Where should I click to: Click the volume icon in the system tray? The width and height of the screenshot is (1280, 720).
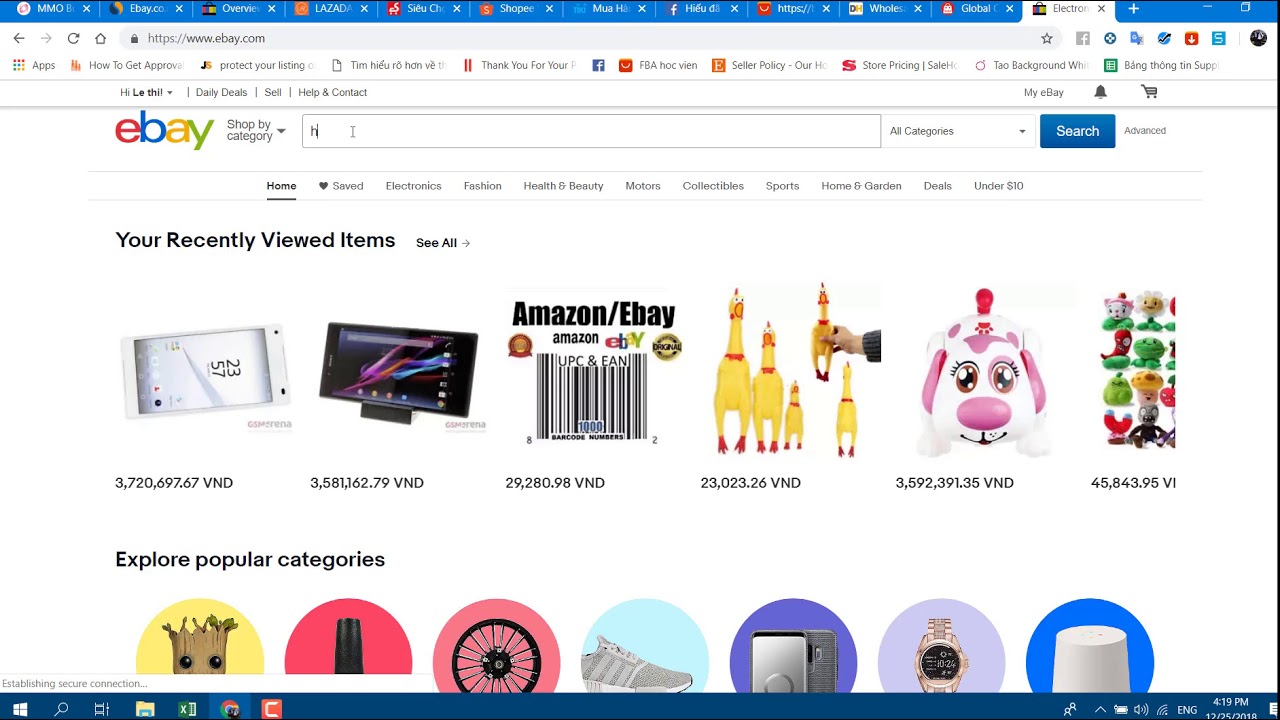[1141, 710]
